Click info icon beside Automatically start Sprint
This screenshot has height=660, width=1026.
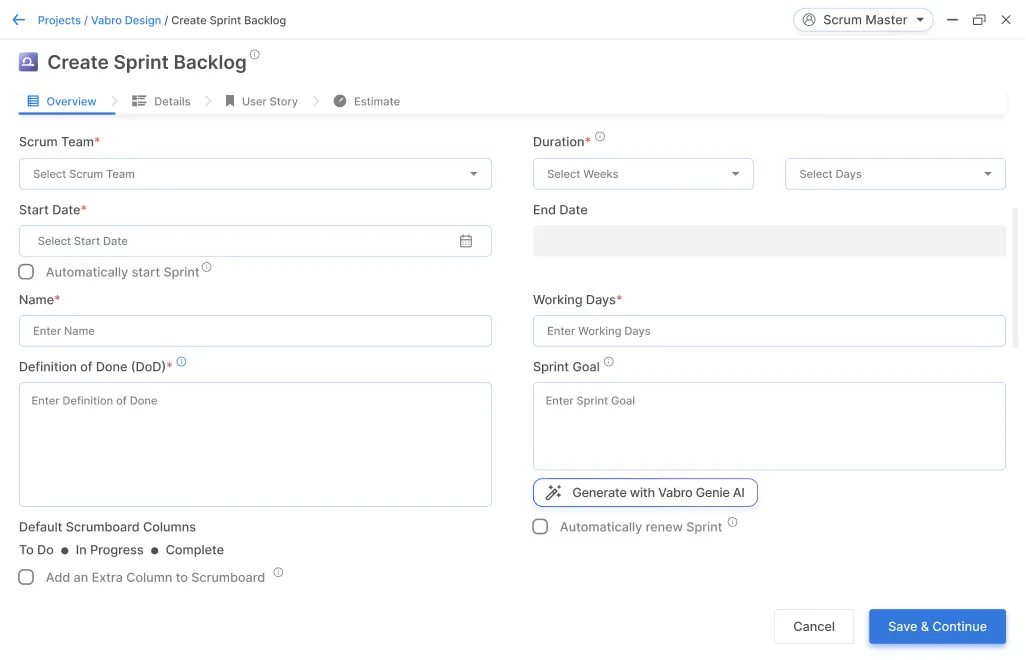207,267
